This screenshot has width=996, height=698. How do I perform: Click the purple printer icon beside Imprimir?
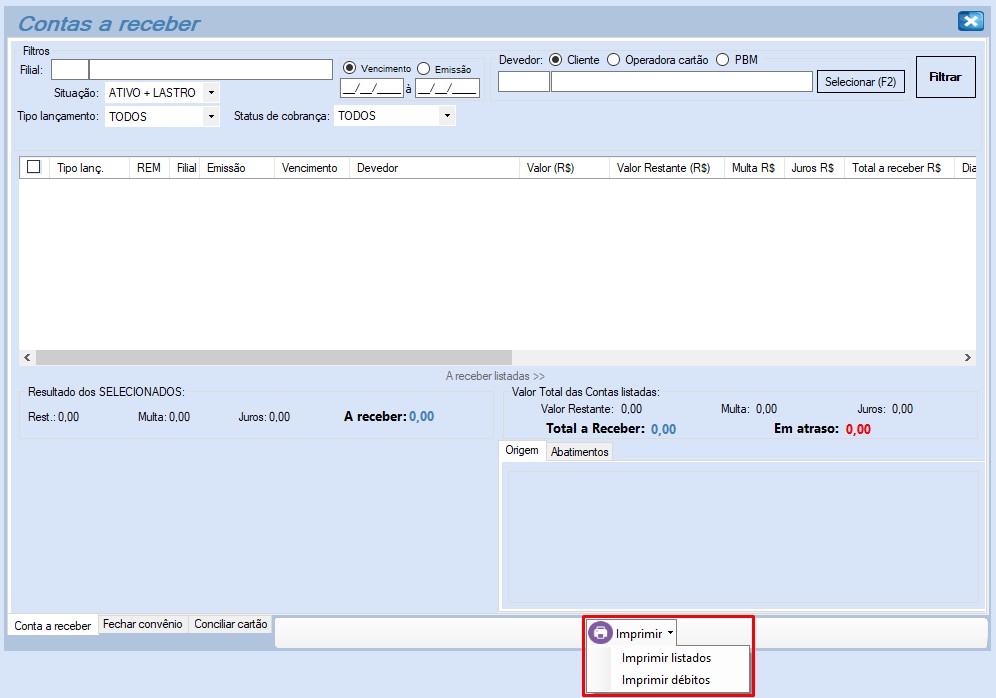(600, 633)
